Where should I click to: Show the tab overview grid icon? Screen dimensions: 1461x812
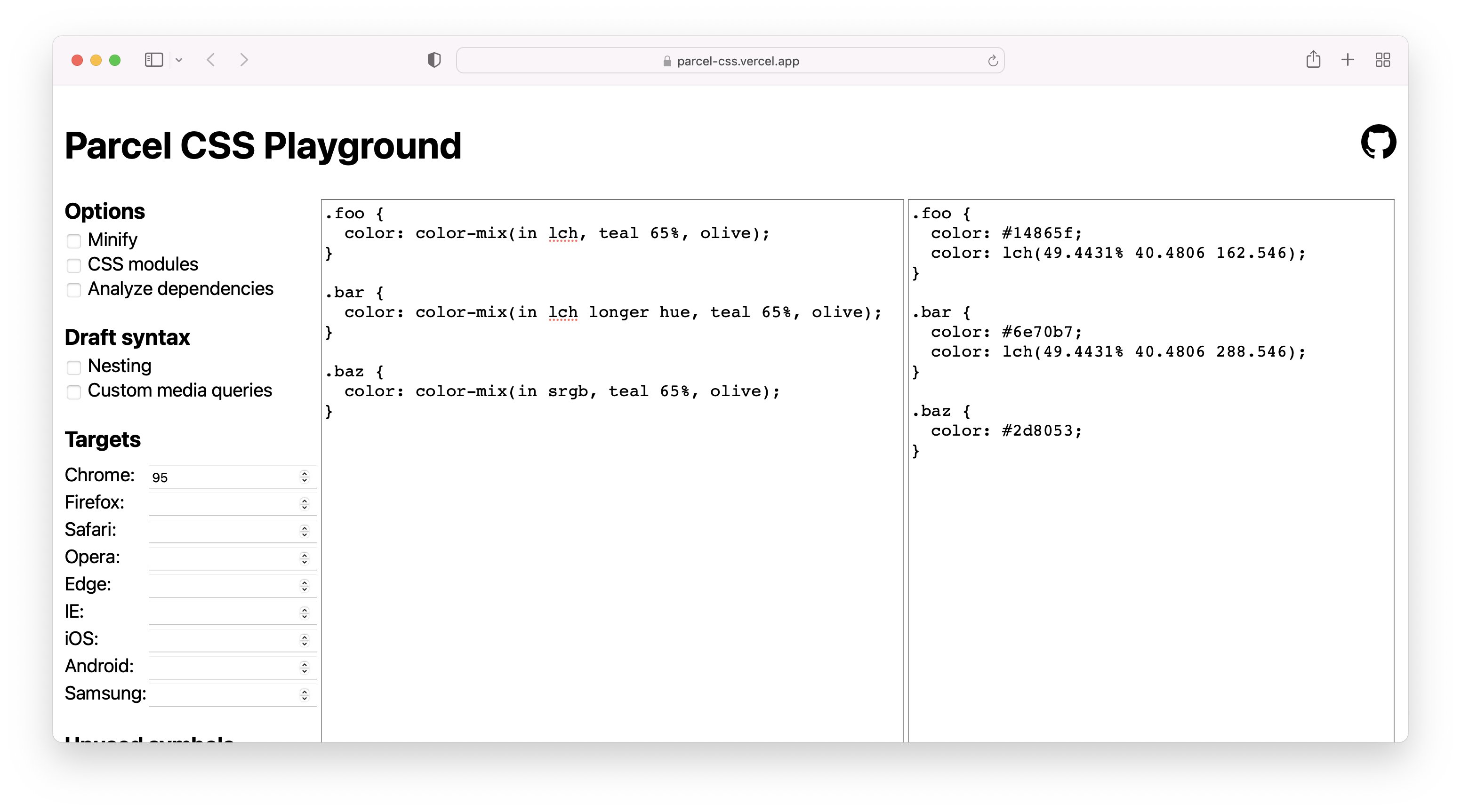(x=1383, y=60)
